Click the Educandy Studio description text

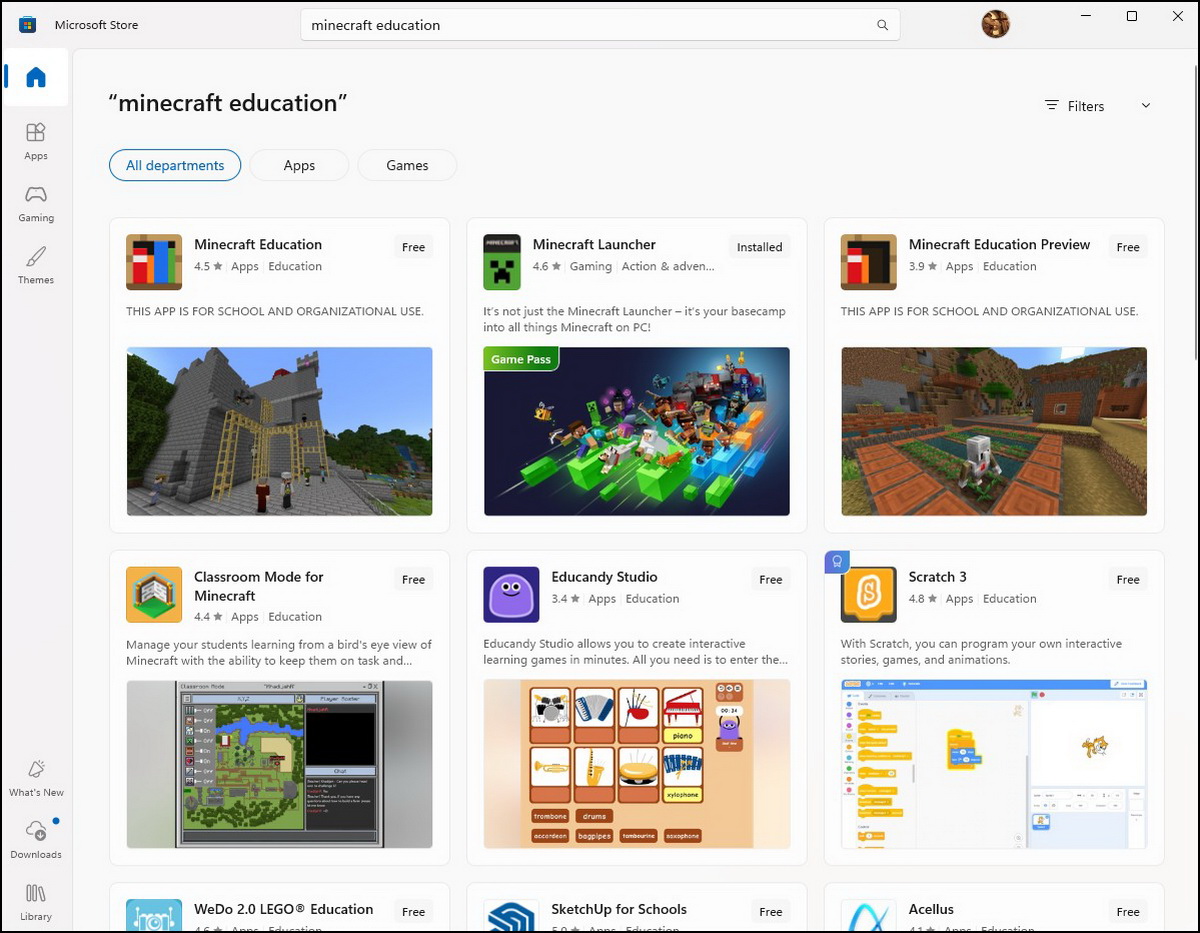point(635,652)
